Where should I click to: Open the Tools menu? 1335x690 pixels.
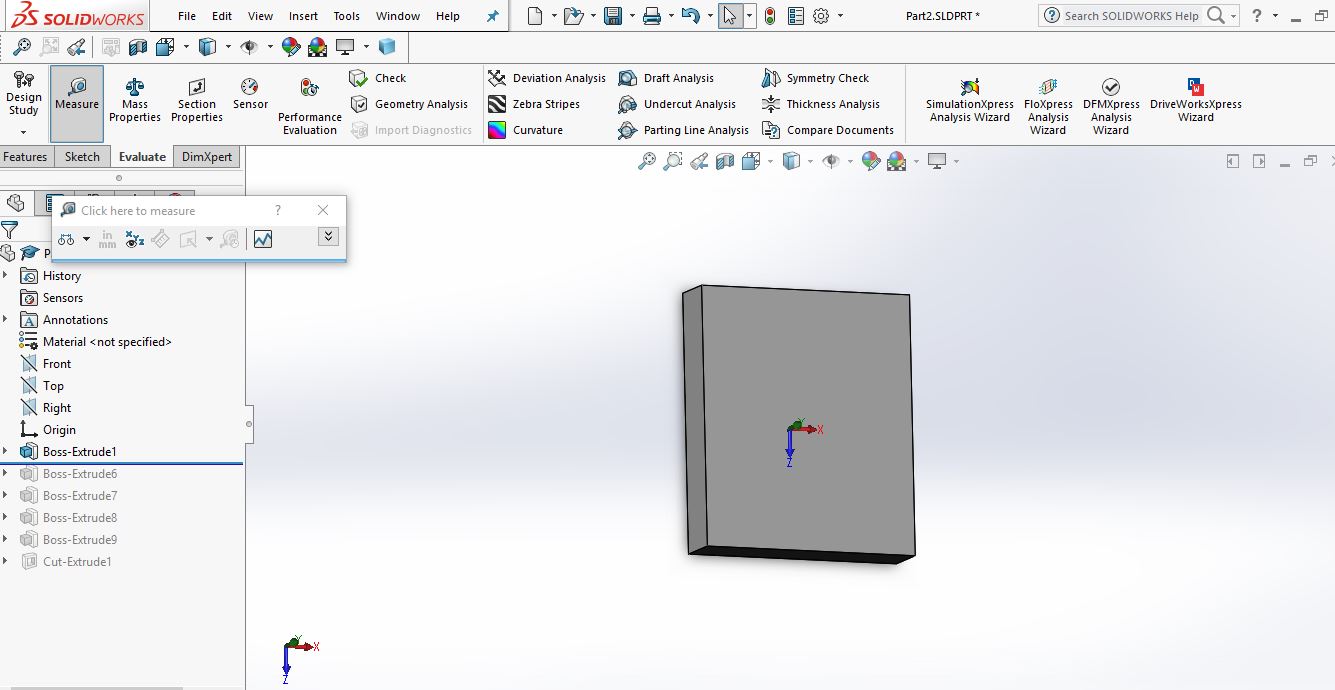[x=347, y=16]
